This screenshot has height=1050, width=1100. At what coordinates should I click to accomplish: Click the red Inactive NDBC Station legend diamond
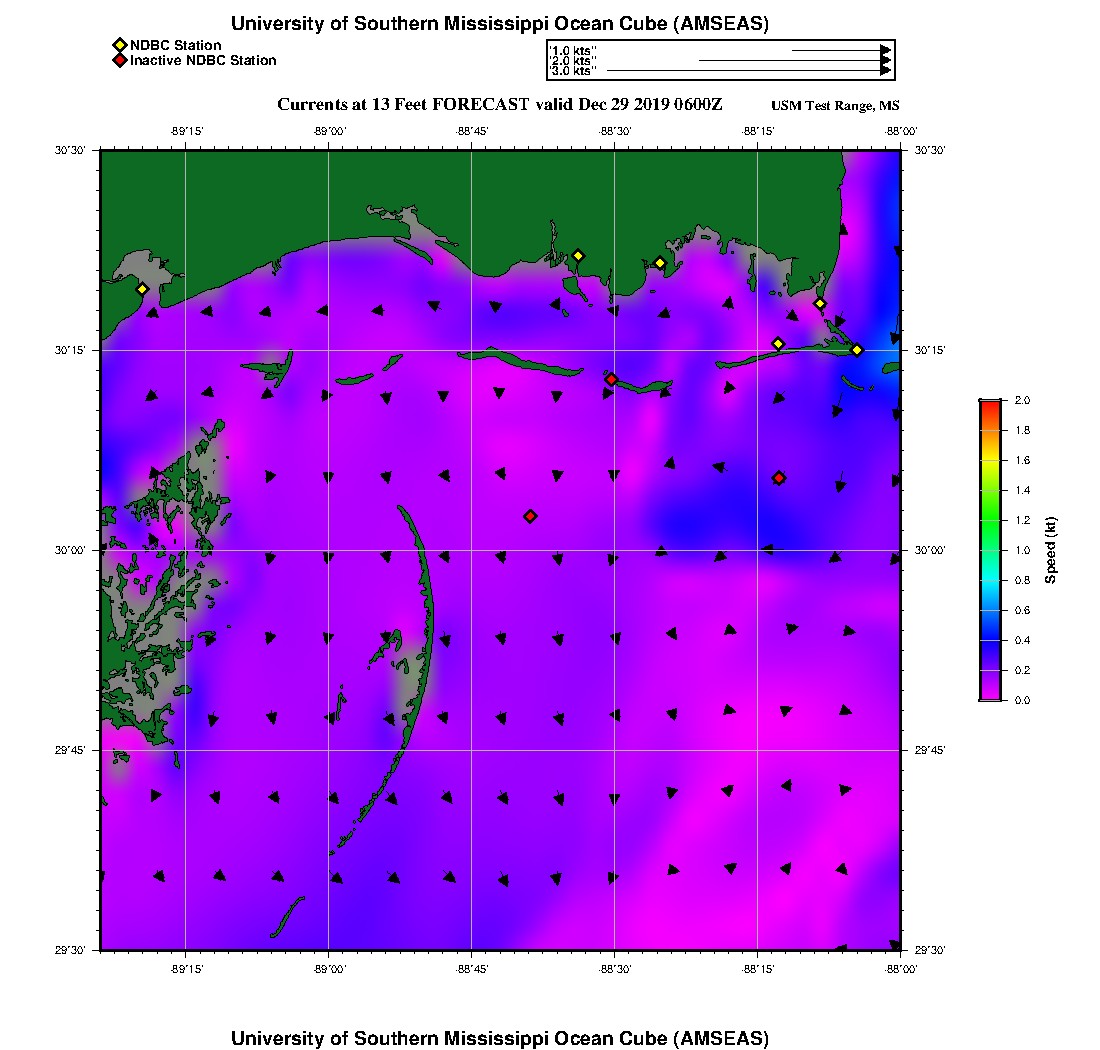tap(120, 61)
